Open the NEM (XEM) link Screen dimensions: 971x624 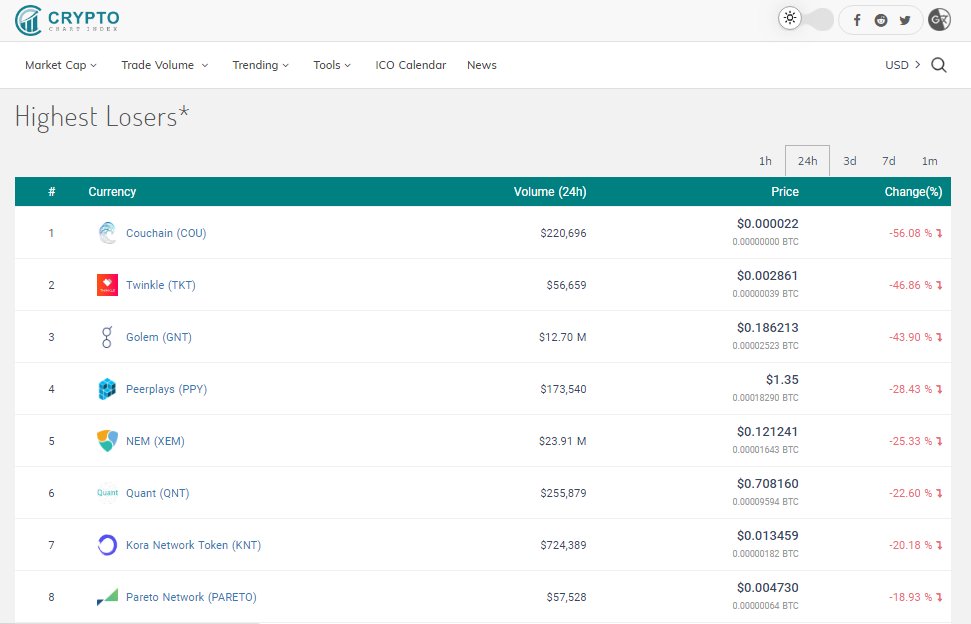[155, 441]
